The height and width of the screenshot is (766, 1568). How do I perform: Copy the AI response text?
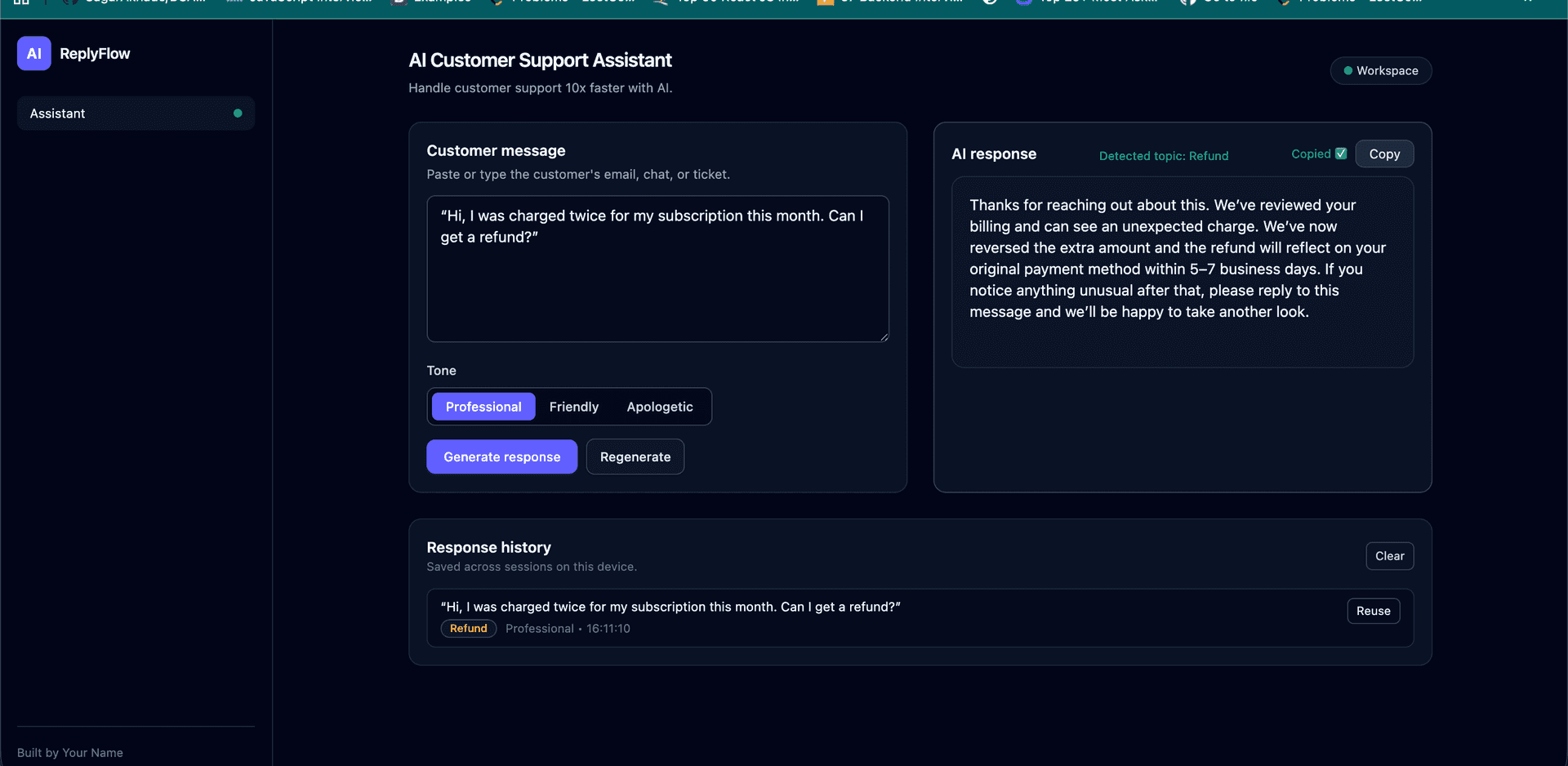1384,154
